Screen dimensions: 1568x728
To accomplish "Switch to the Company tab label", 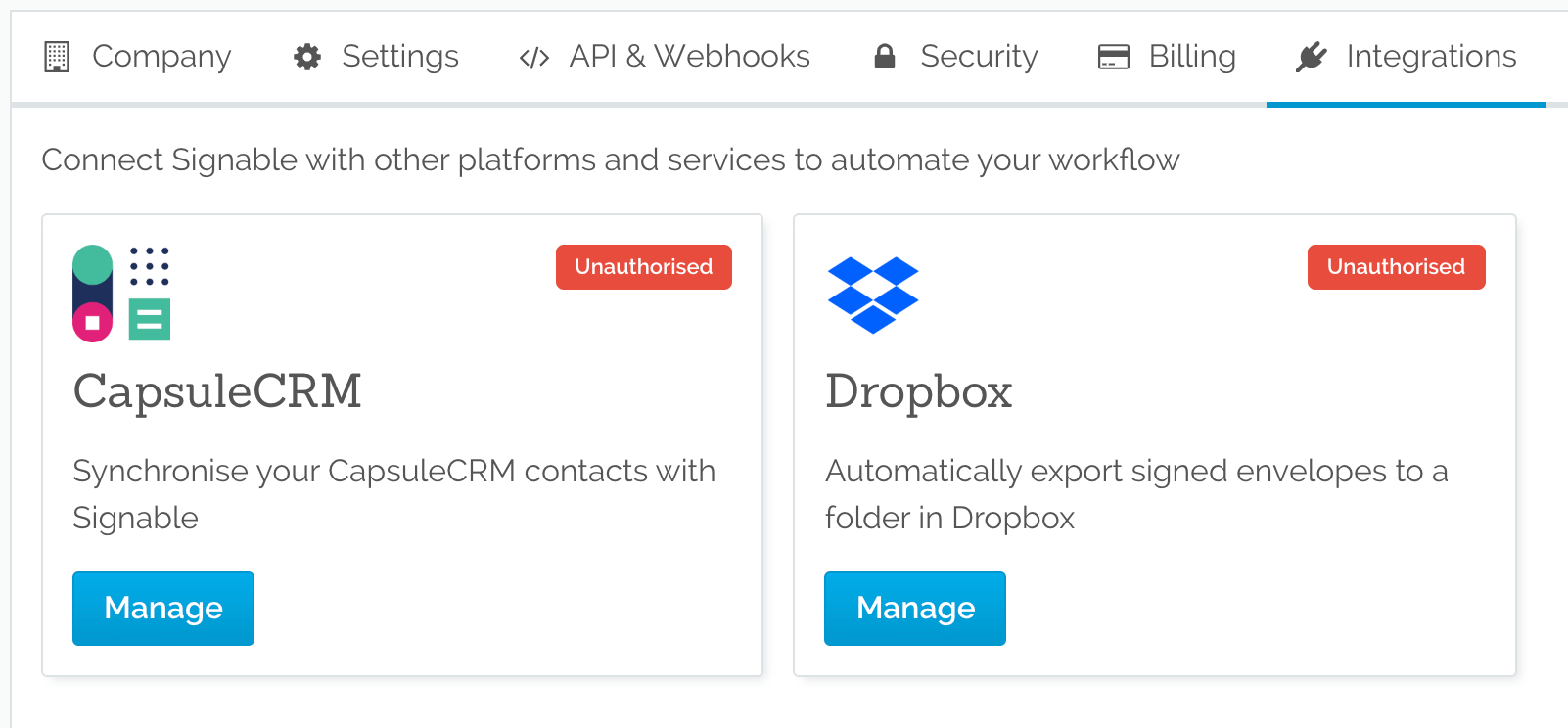I will pyautogui.click(x=161, y=57).
